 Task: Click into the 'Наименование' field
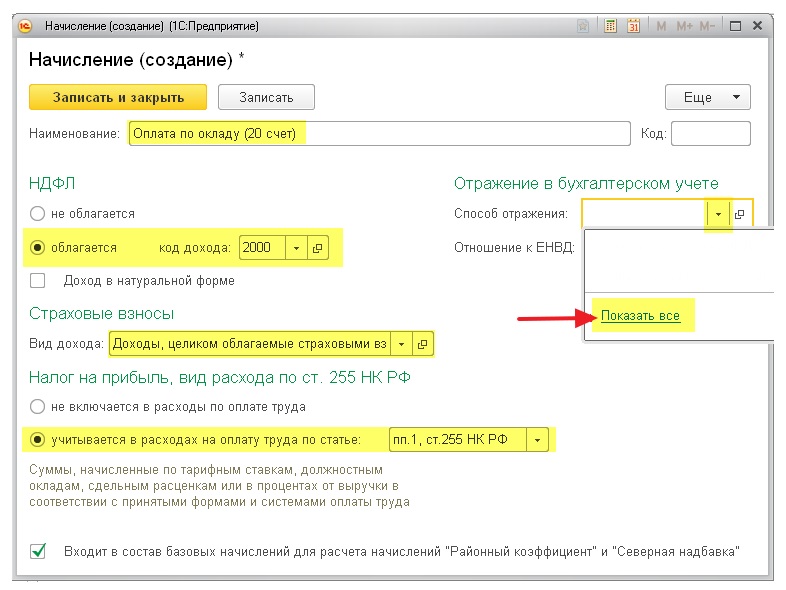click(x=379, y=134)
